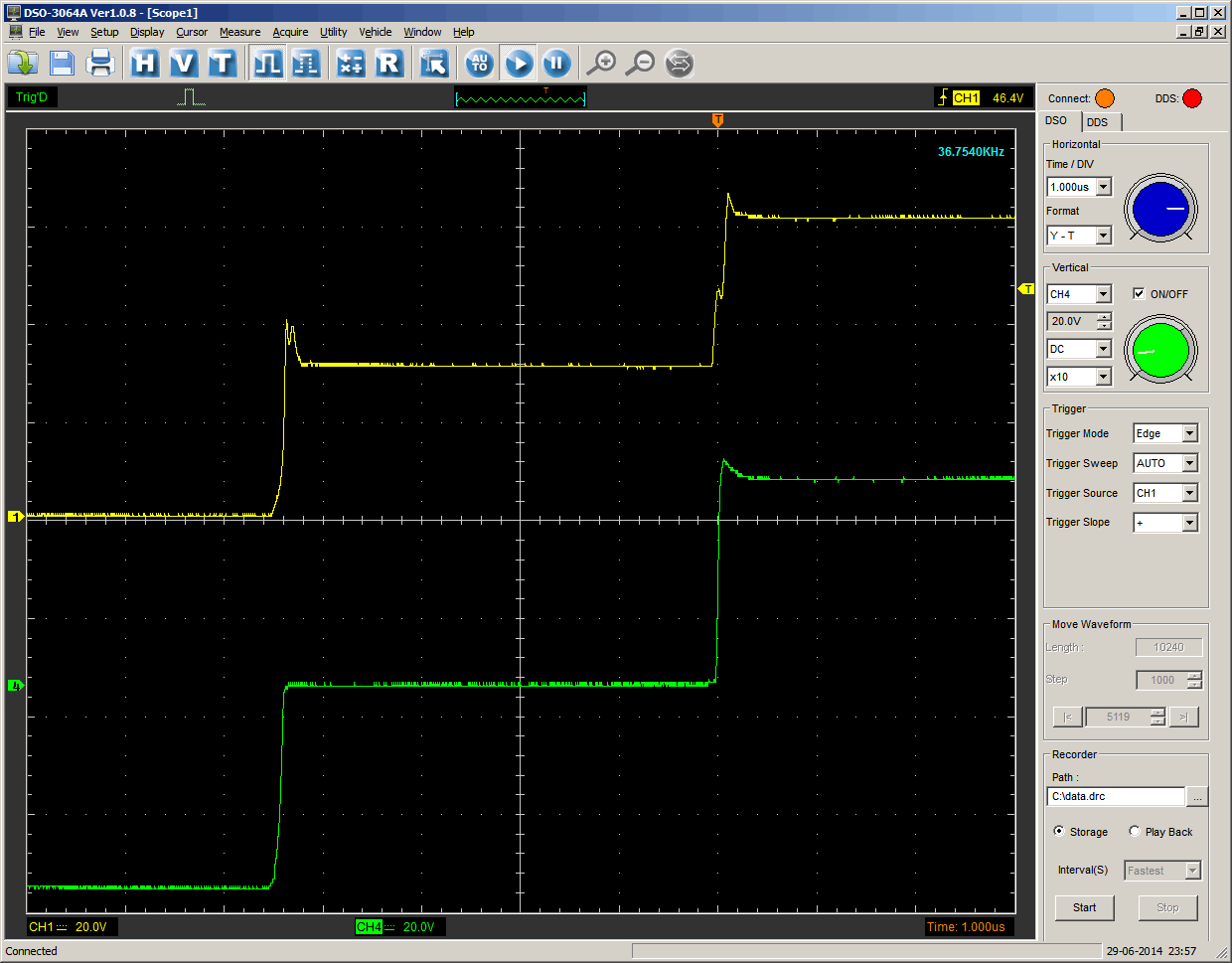This screenshot has width=1232, height=963.
Task: Open the Utility menu
Action: 333,32
